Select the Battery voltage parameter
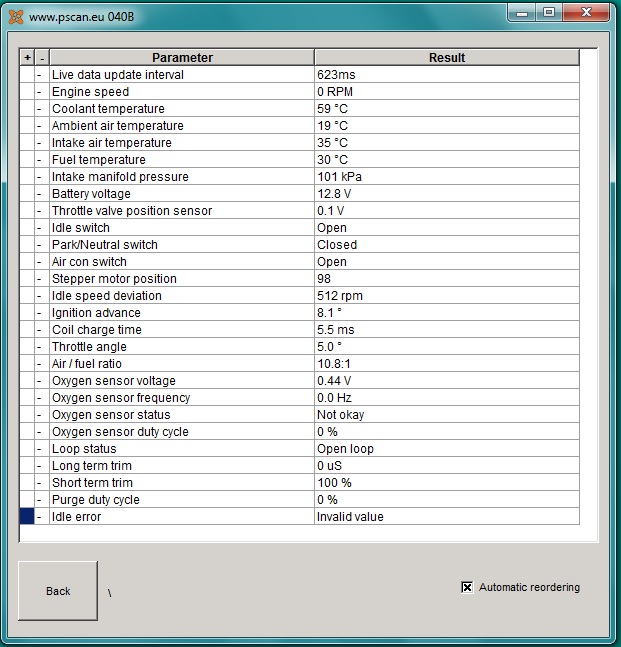This screenshot has width=621, height=647. click(182, 194)
